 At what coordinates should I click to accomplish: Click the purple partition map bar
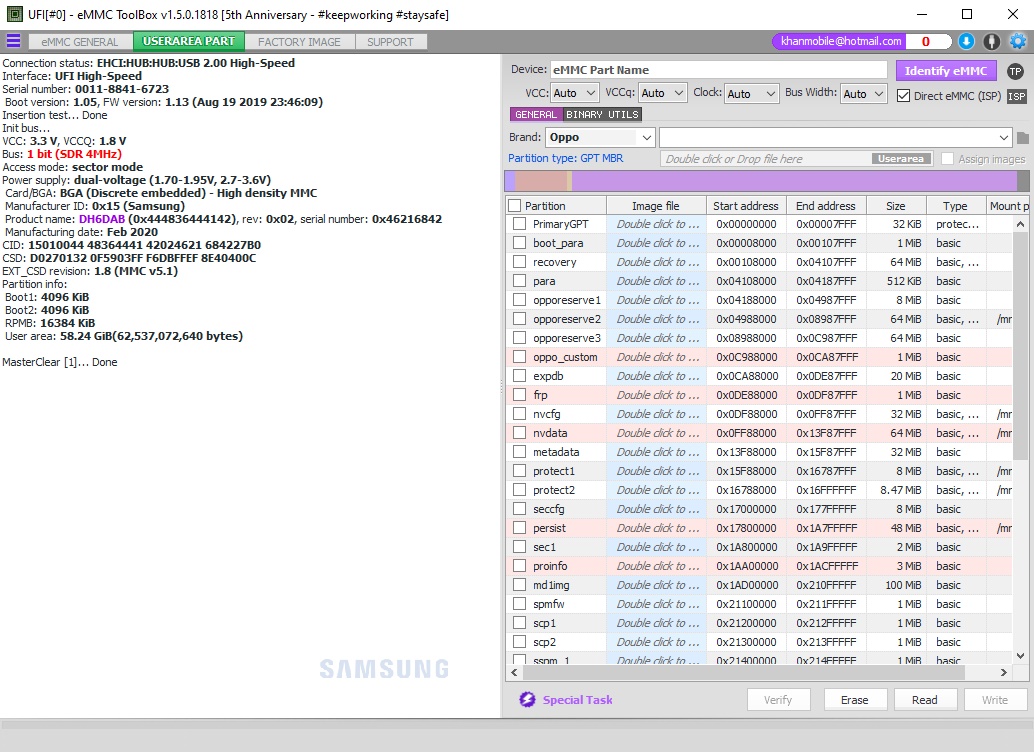click(795, 181)
